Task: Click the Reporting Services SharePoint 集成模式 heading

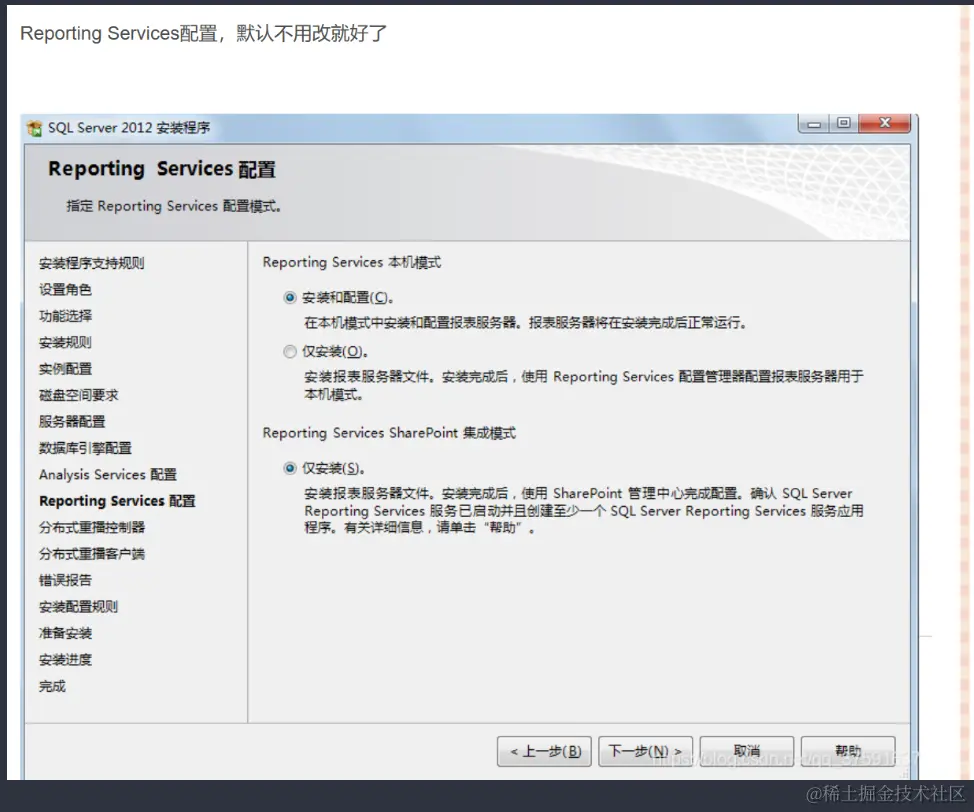Action: (x=389, y=433)
